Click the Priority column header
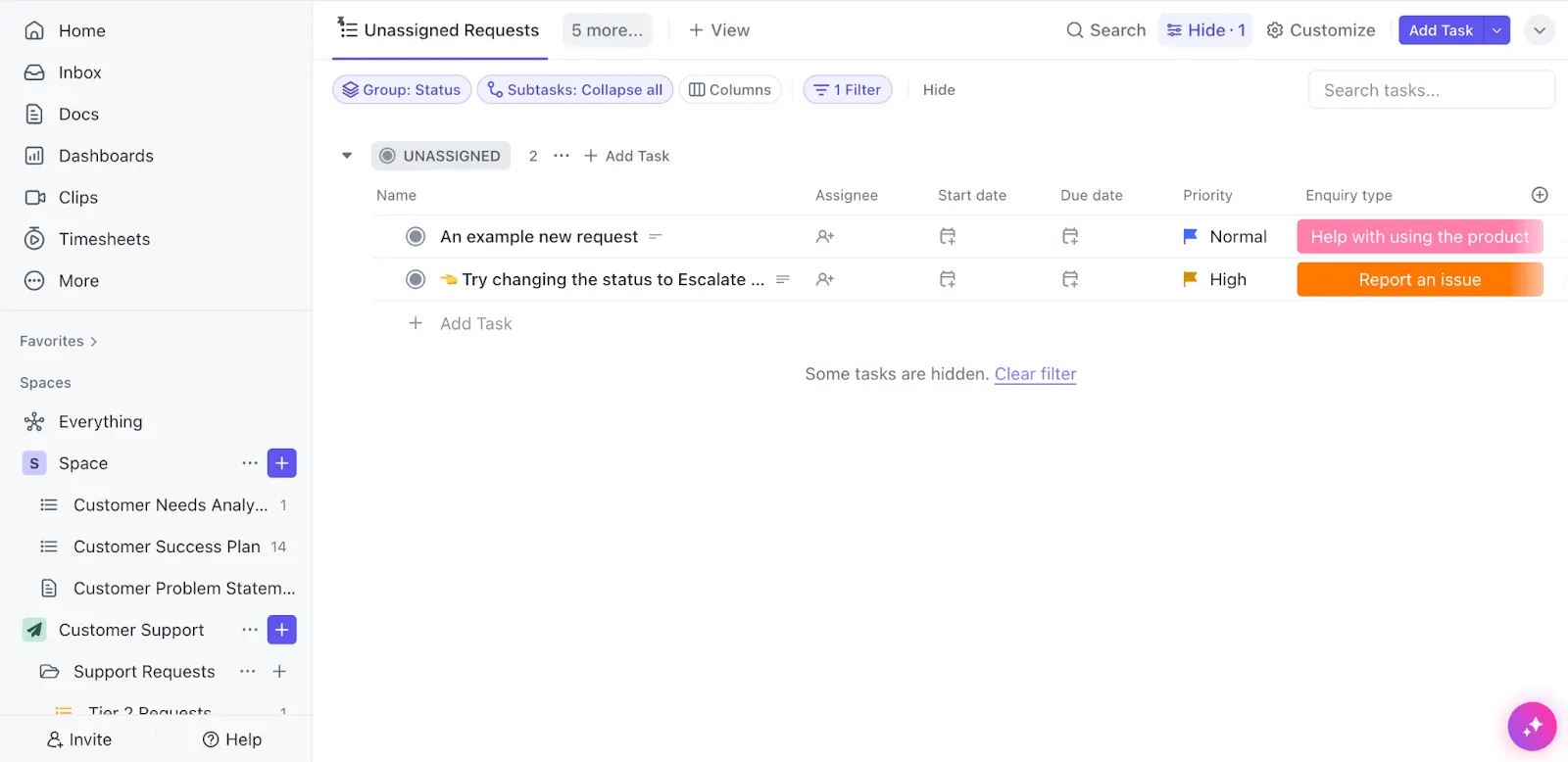 [x=1207, y=196]
